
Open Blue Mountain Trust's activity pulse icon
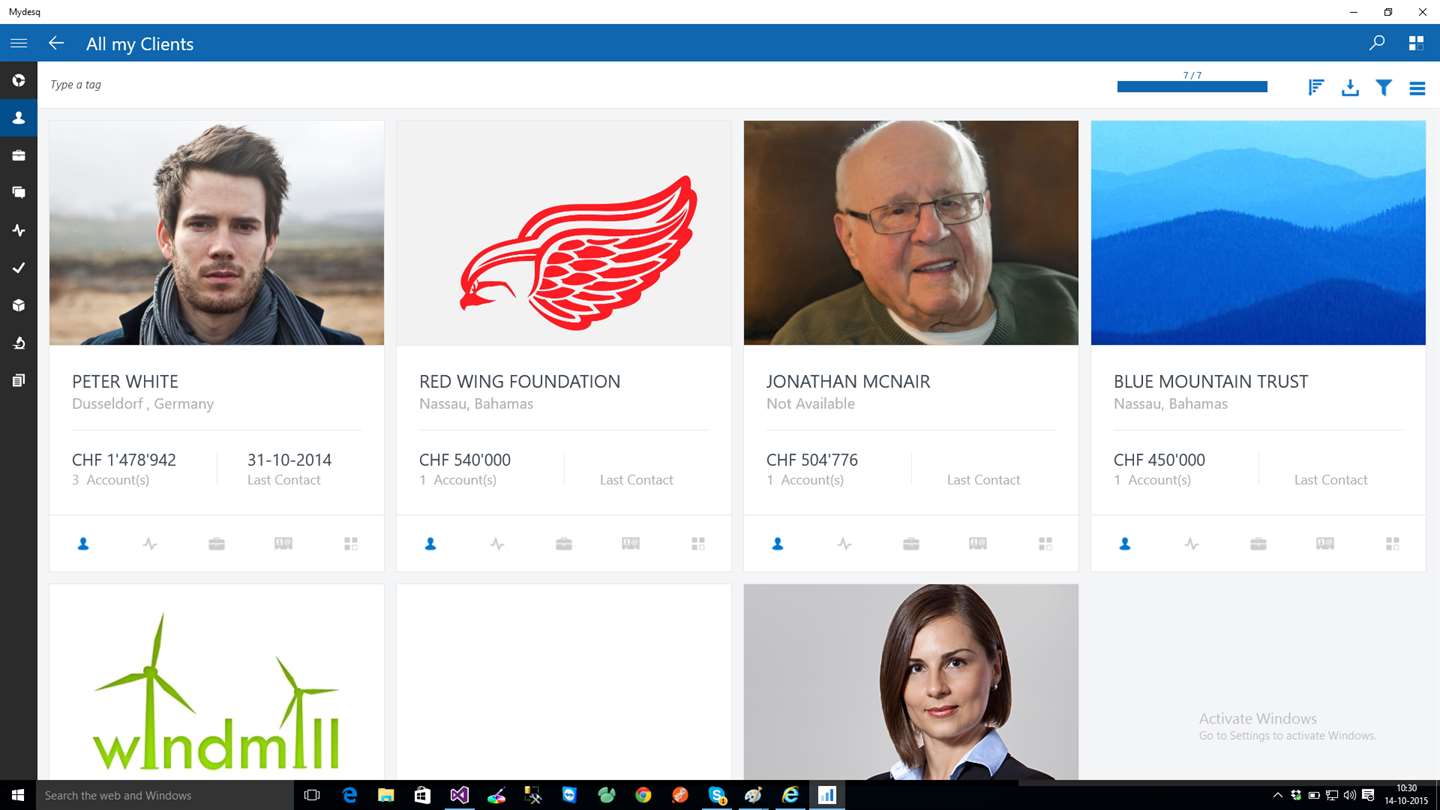click(x=1191, y=544)
